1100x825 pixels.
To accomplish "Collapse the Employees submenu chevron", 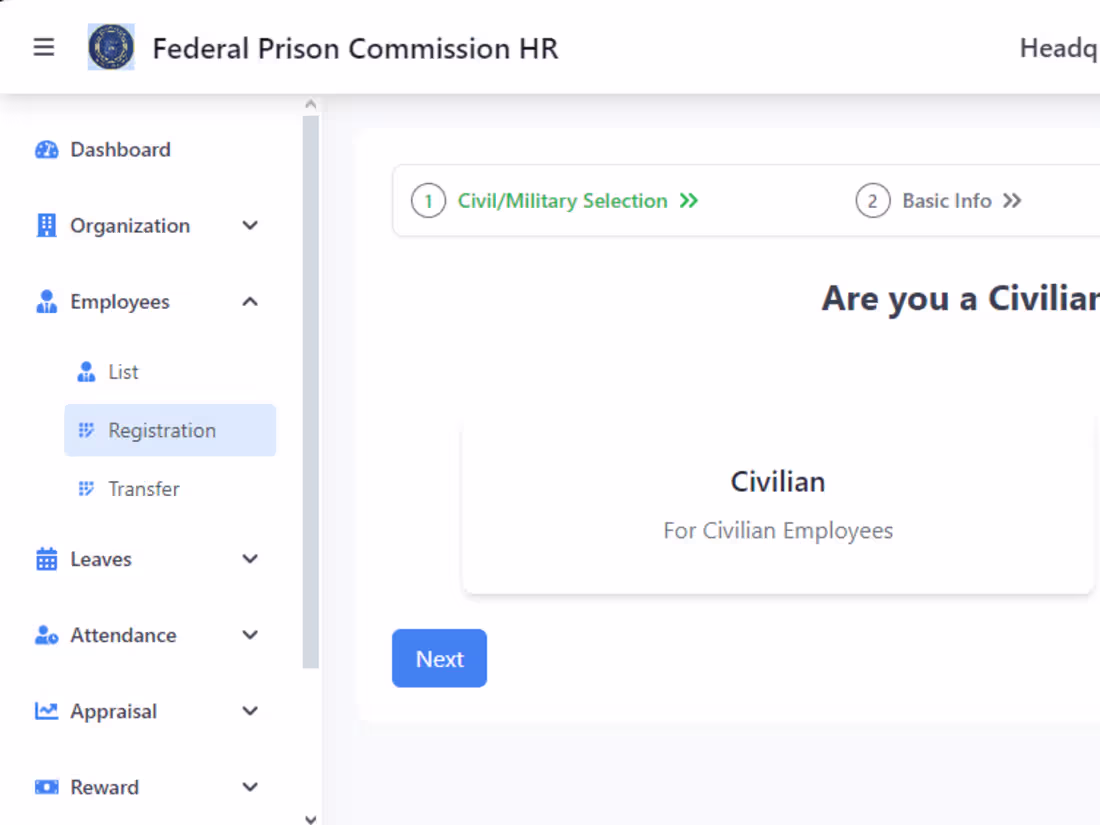I will click(250, 302).
